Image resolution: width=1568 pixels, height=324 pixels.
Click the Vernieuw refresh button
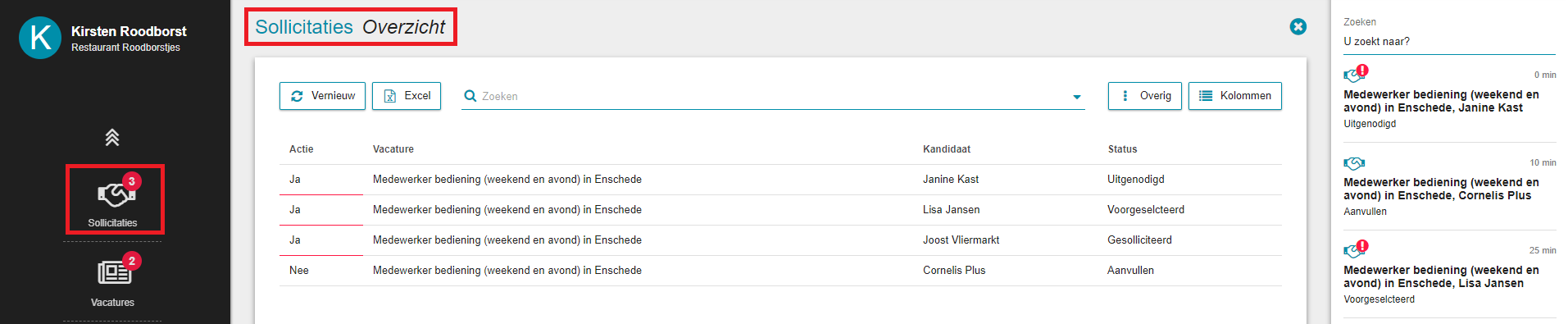[x=322, y=96]
